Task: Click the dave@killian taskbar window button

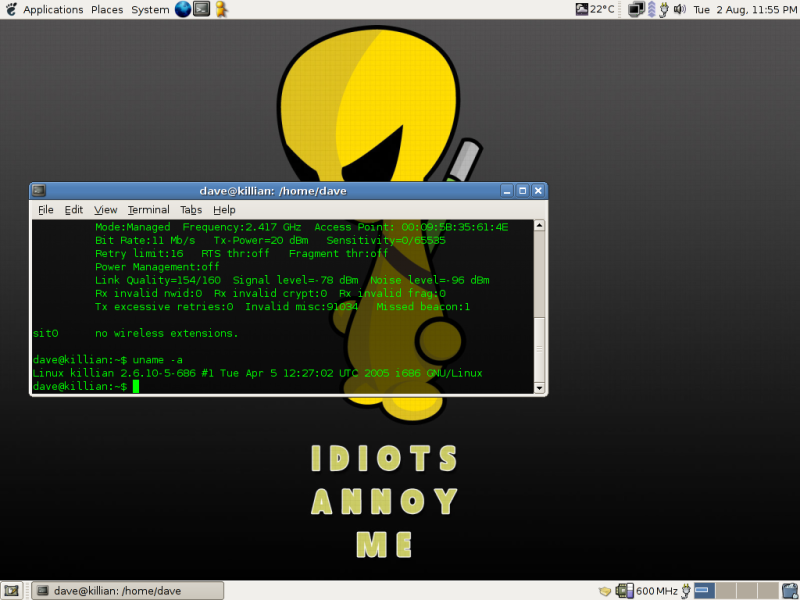Action: [127, 590]
